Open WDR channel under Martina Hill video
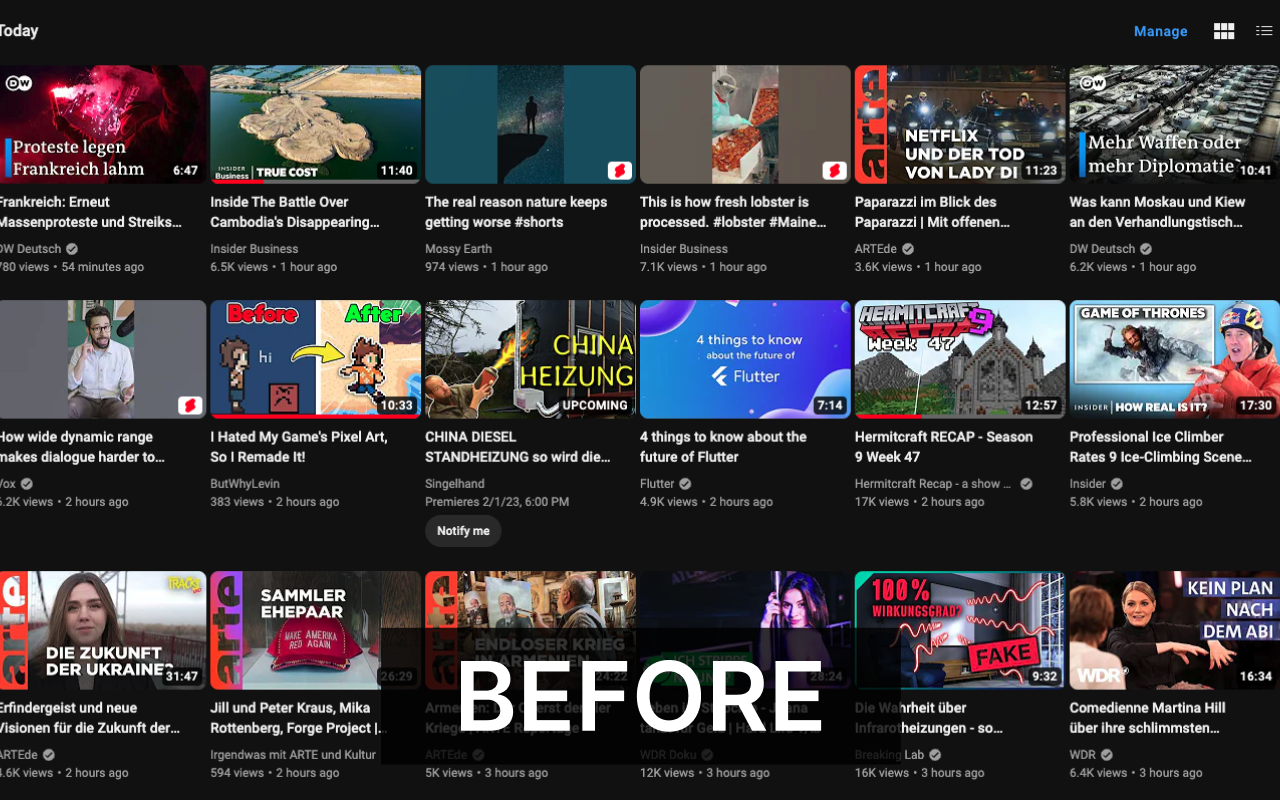 tap(1082, 755)
